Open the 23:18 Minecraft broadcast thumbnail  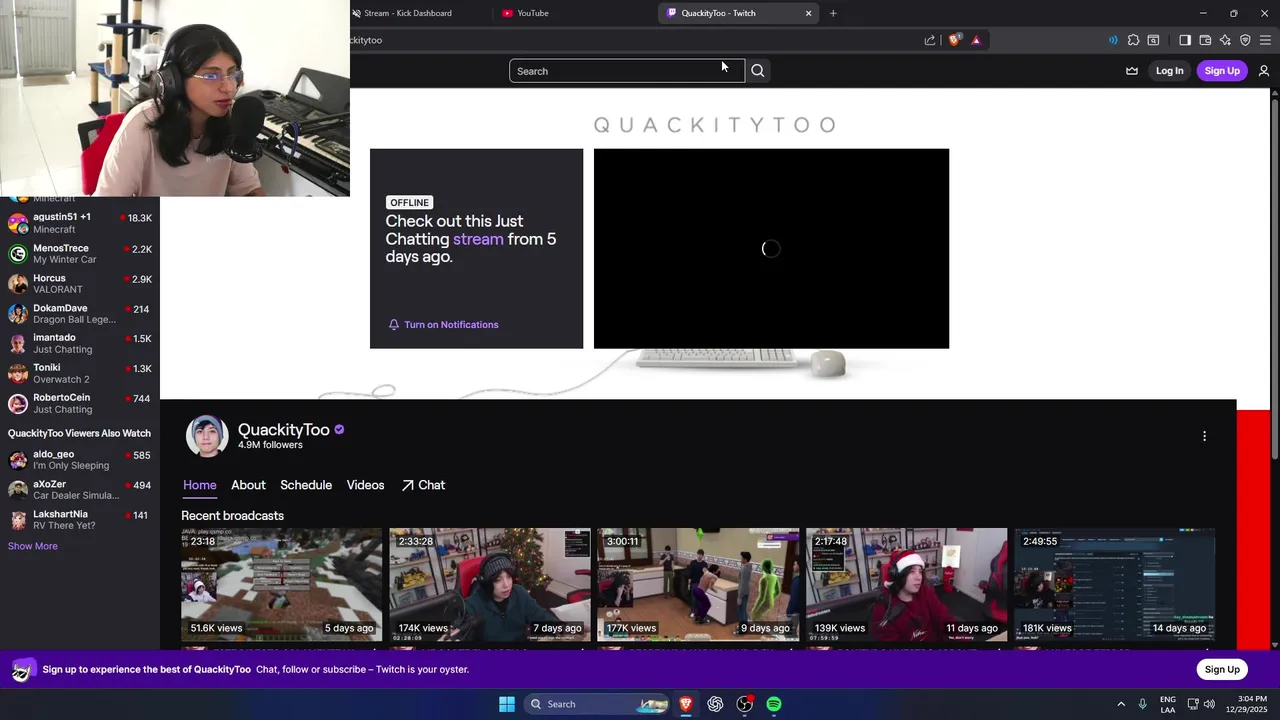click(x=281, y=584)
